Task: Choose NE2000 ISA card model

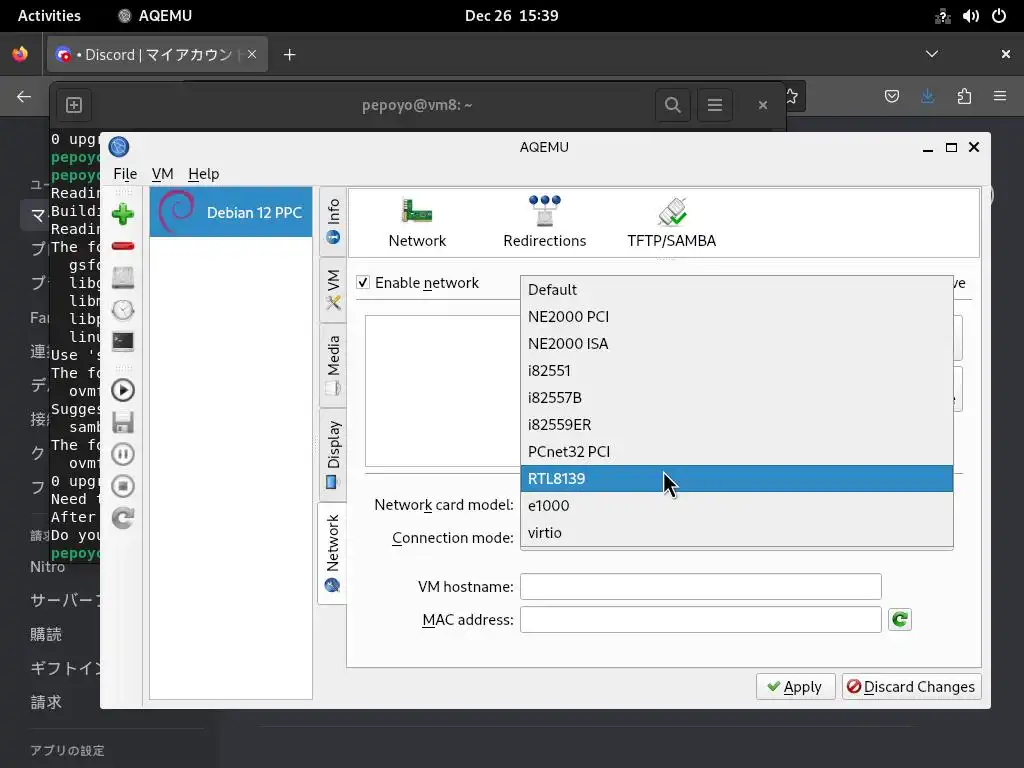Action: tap(737, 344)
